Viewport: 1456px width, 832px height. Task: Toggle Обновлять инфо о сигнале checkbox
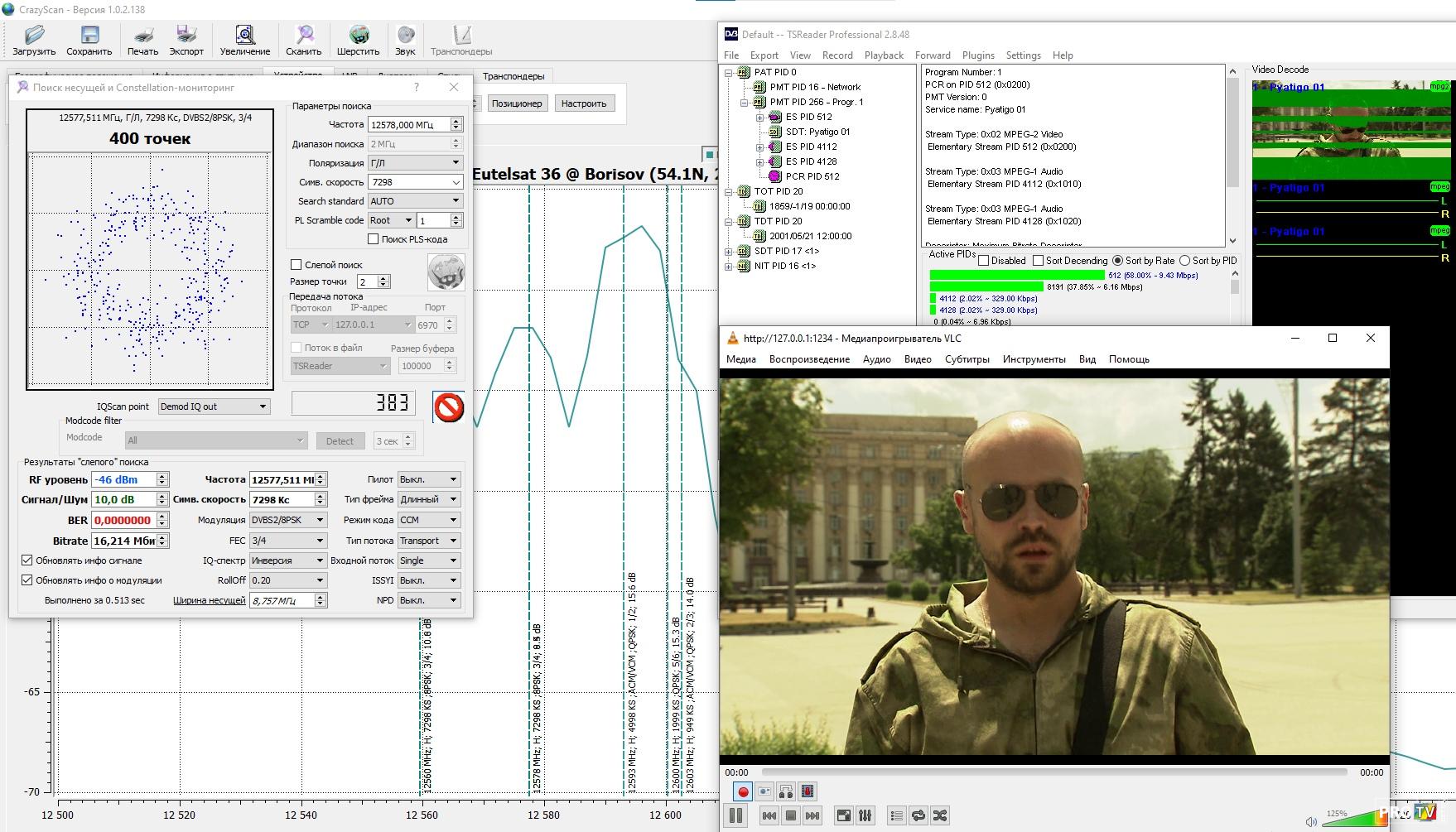(27, 560)
